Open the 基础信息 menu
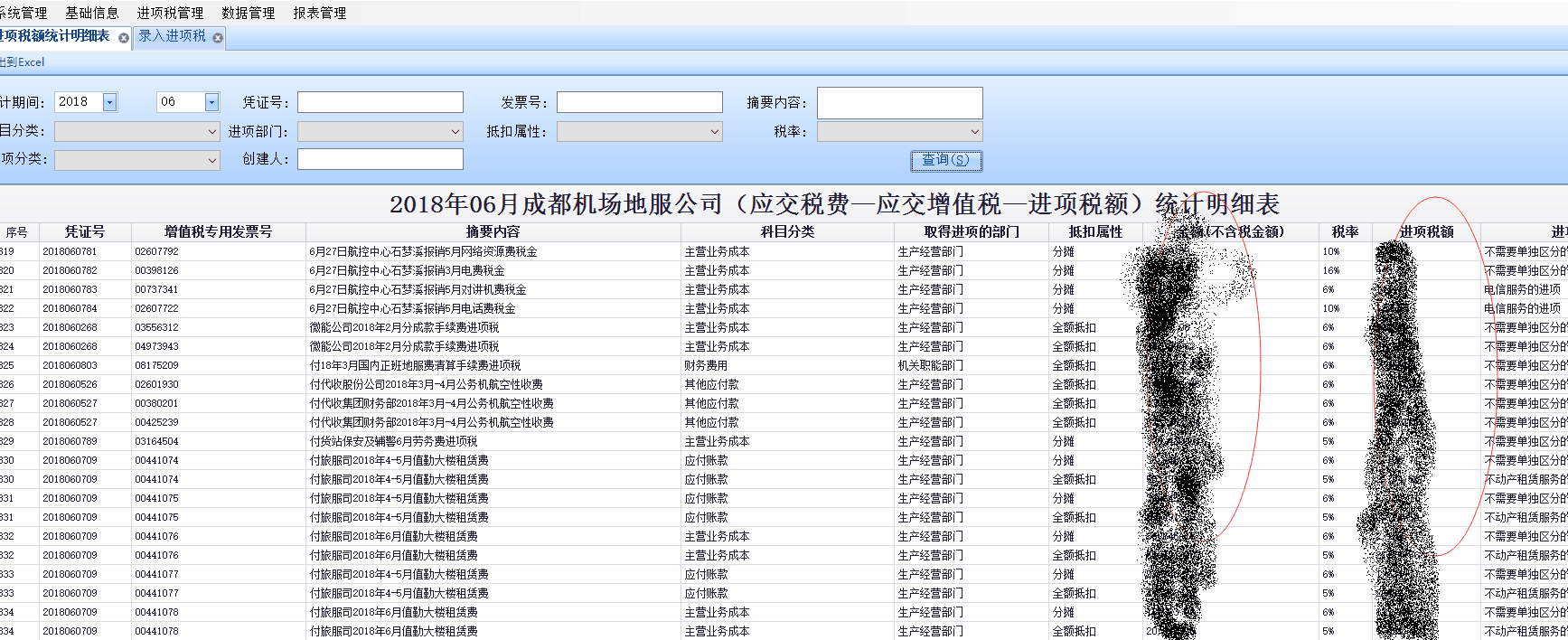 pyautogui.click(x=91, y=13)
